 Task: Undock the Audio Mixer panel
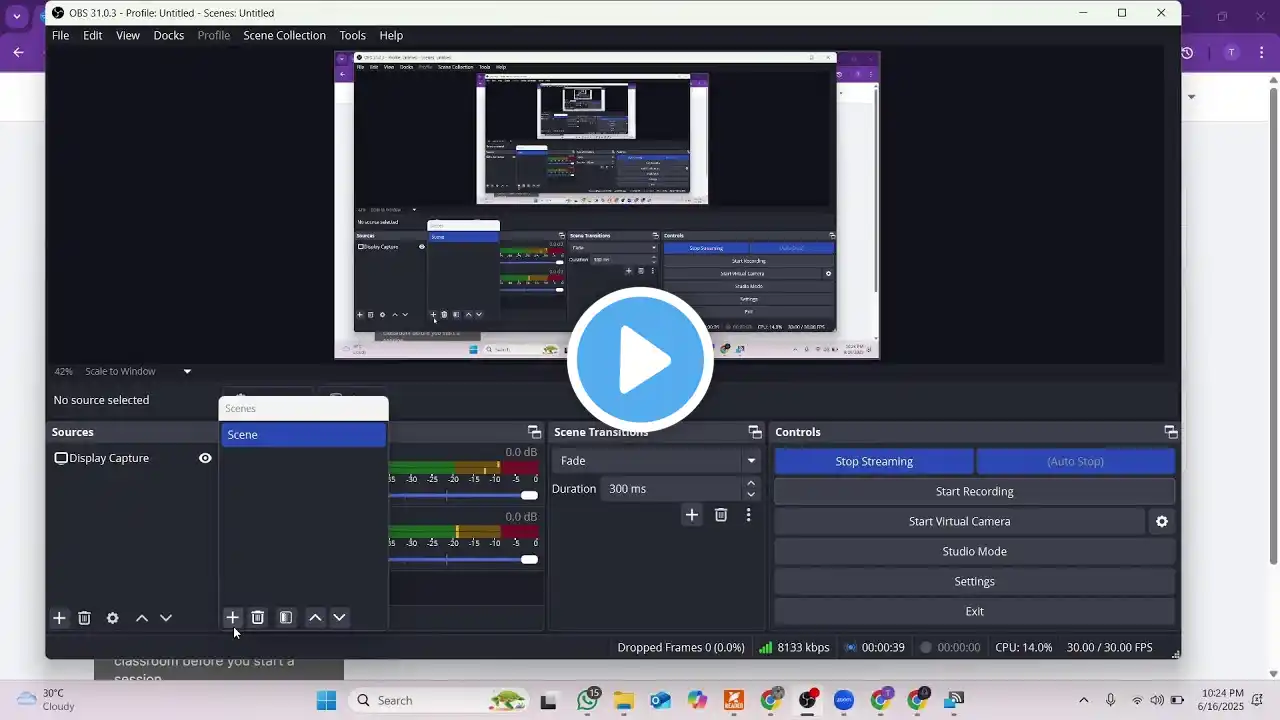(534, 432)
